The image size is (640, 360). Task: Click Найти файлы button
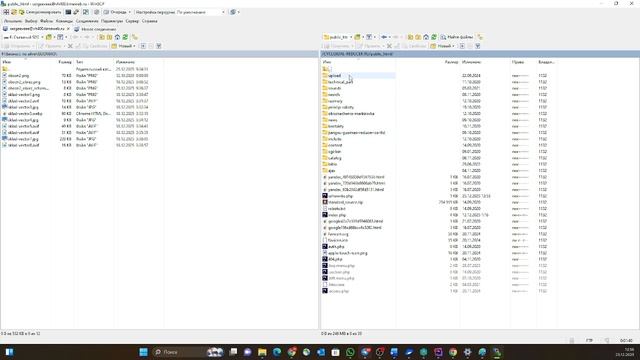(456, 37)
